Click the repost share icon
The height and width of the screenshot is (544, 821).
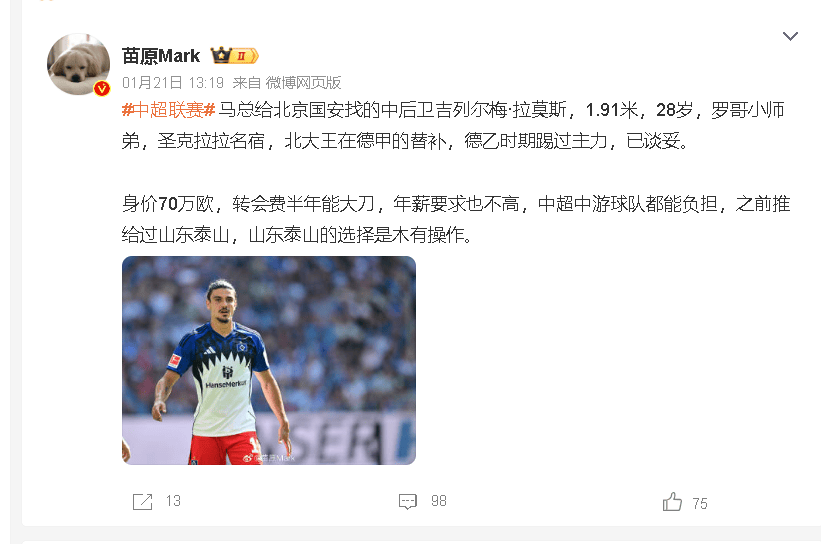coord(142,502)
